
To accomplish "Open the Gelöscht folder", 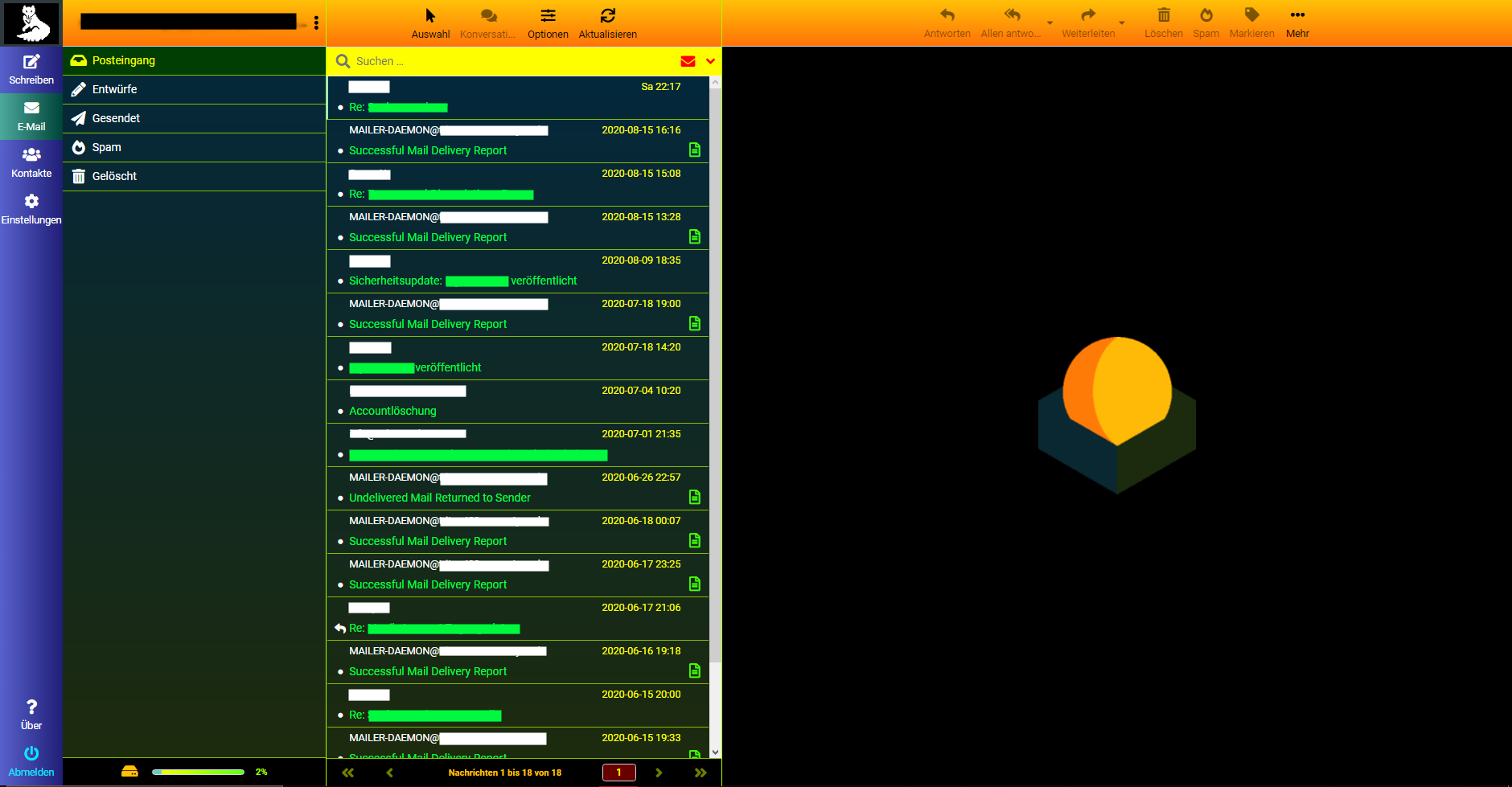I will 114,176.
